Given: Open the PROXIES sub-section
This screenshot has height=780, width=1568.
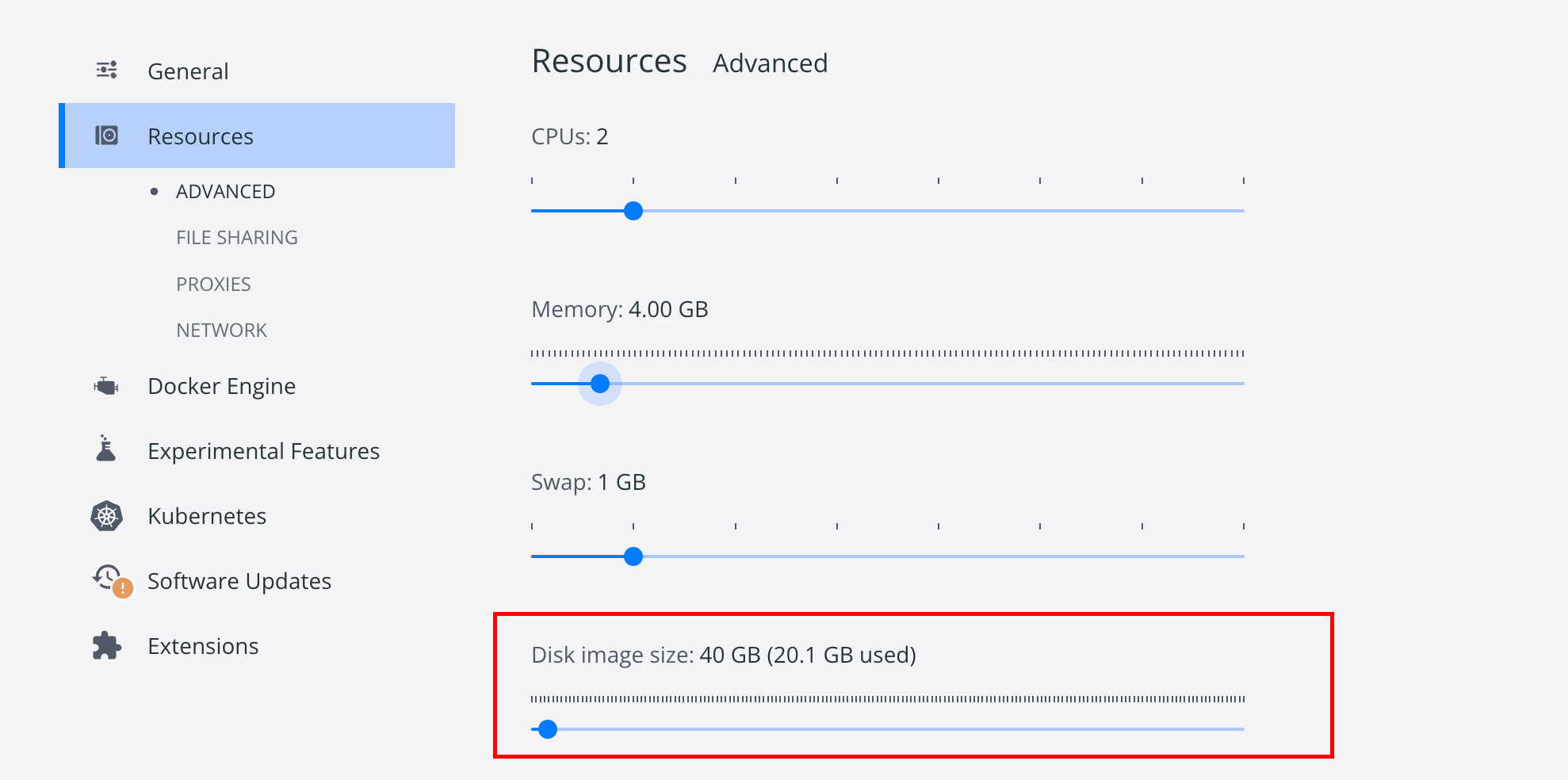Looking at the screenshot, I should [213, 285].
